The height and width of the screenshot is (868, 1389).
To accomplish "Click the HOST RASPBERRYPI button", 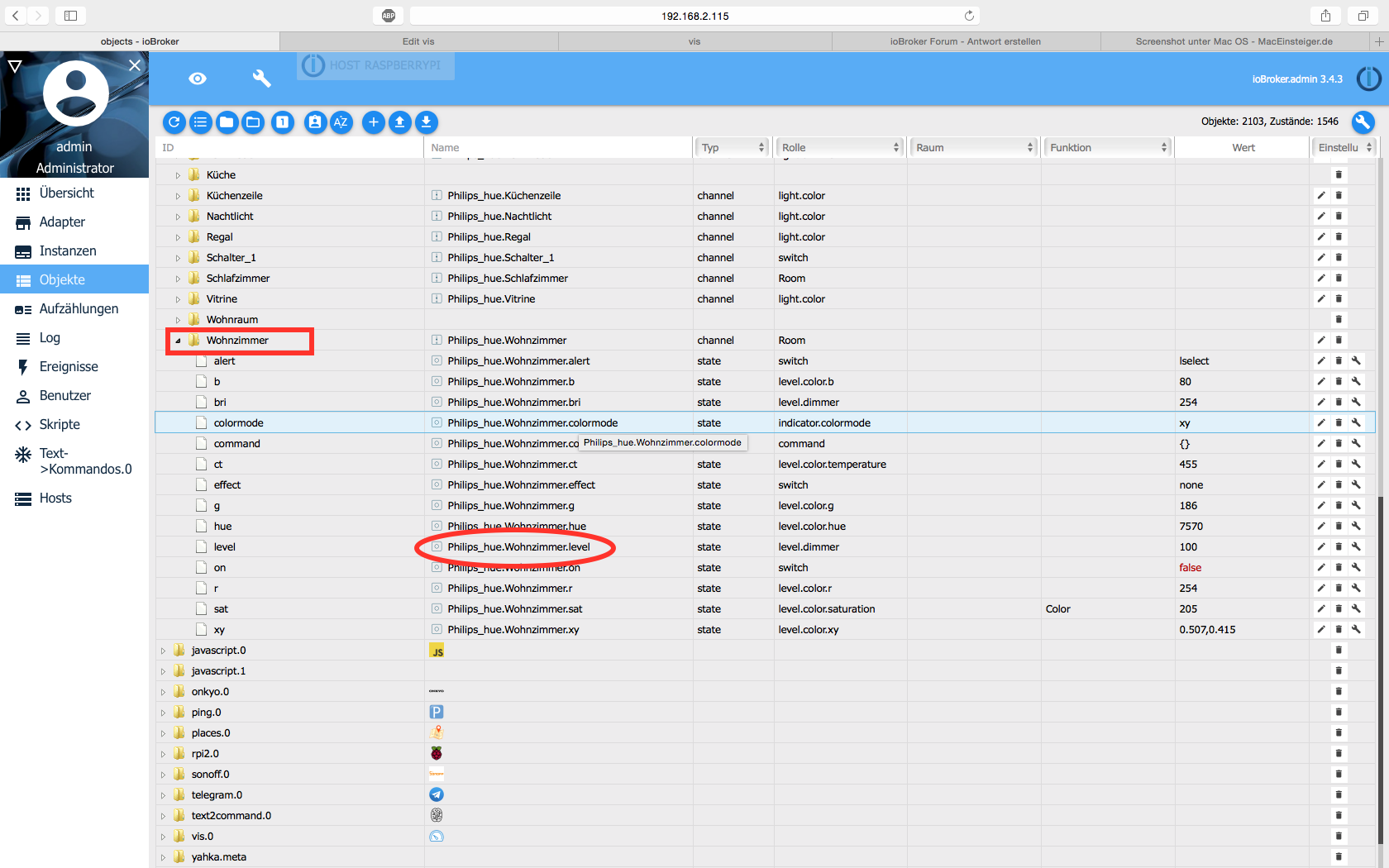I will click(x=375, y=65).
